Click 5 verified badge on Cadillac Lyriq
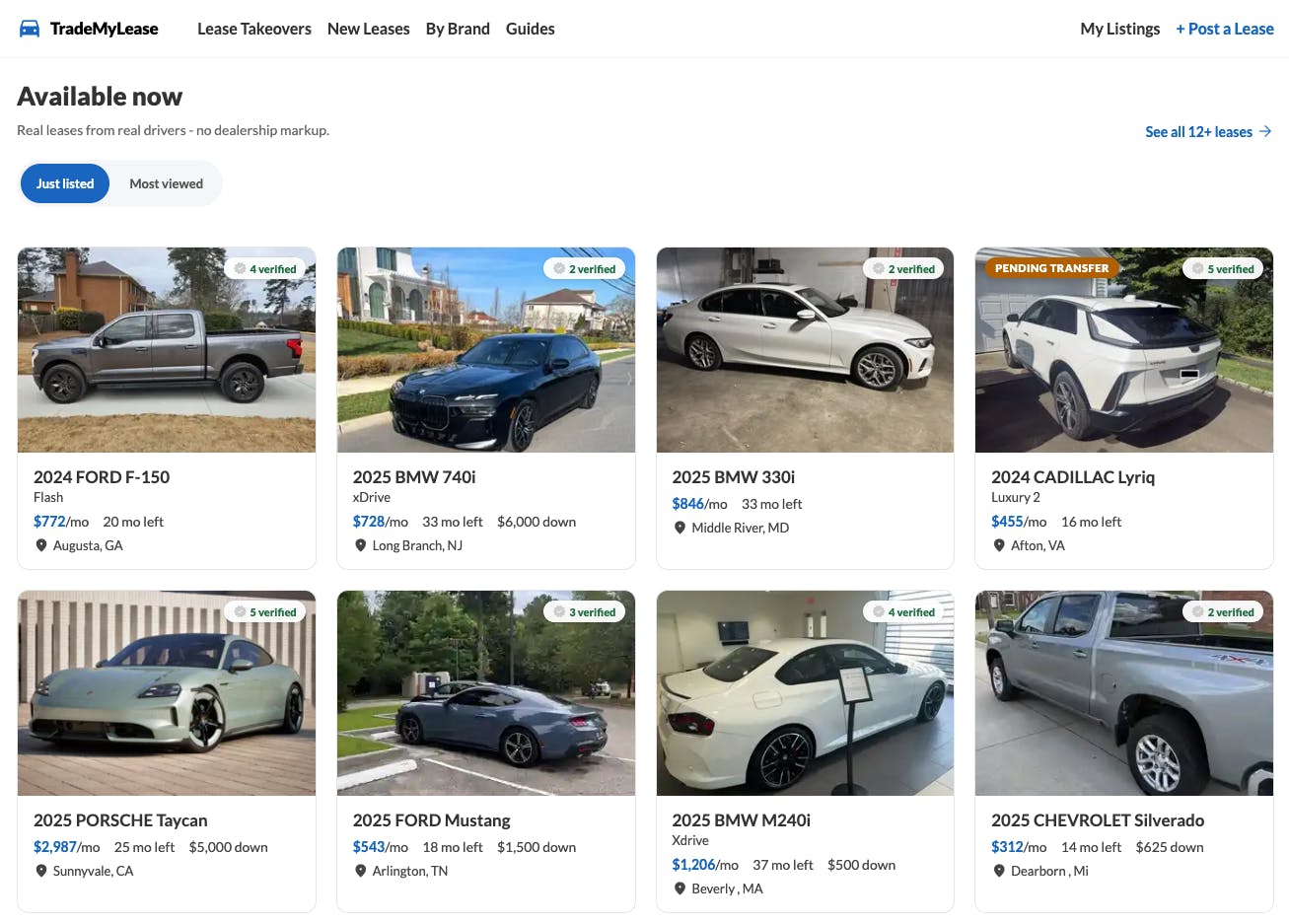Image resolution: width=1289 pixels, height=924 pixels. pos(1223,268)
